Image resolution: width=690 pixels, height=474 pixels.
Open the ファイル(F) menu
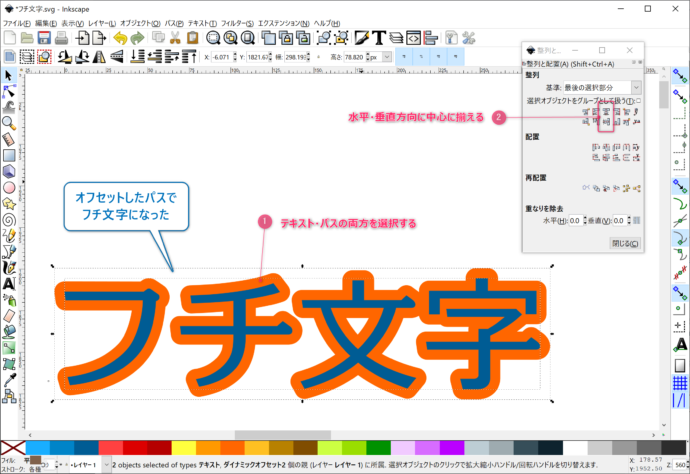pos(17,23)
